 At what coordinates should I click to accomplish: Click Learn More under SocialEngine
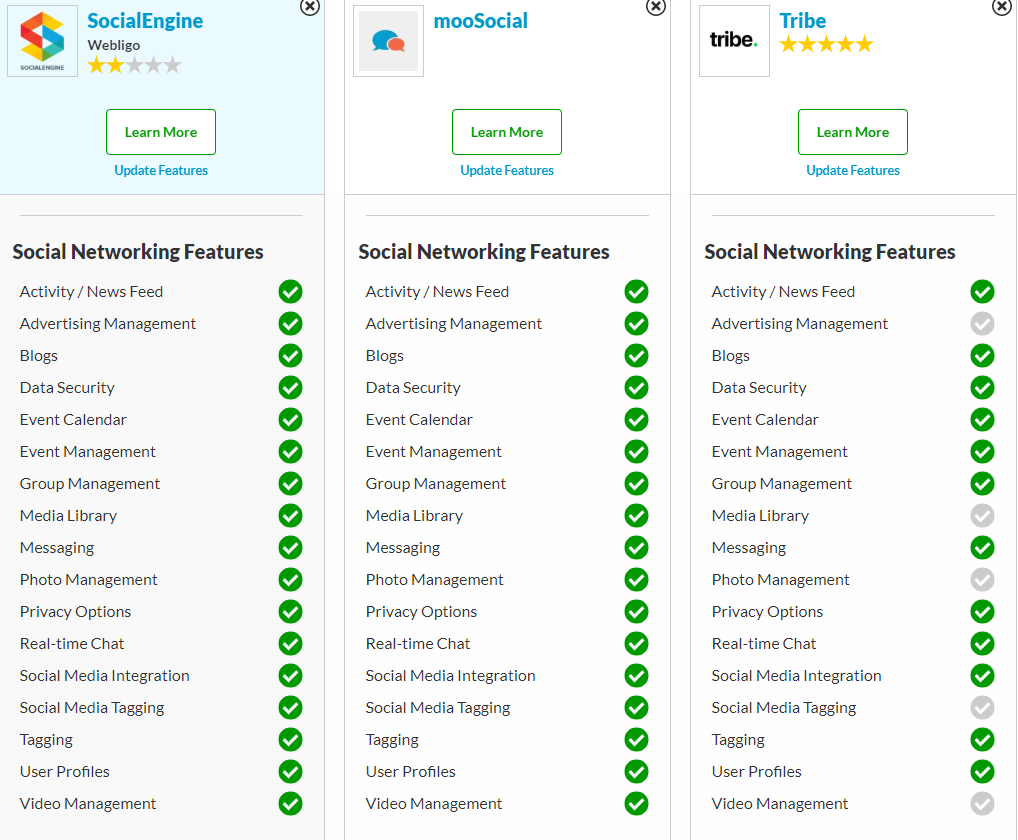pyautogui.click(x=161, y=132)
